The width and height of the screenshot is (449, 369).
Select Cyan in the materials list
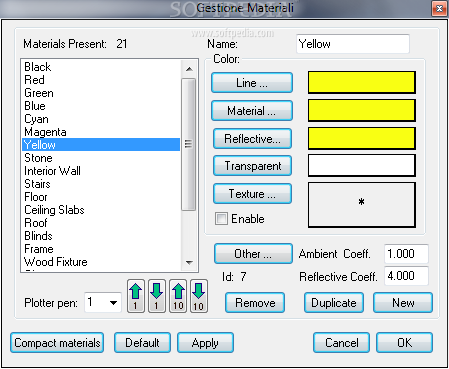tap(101, 119)
